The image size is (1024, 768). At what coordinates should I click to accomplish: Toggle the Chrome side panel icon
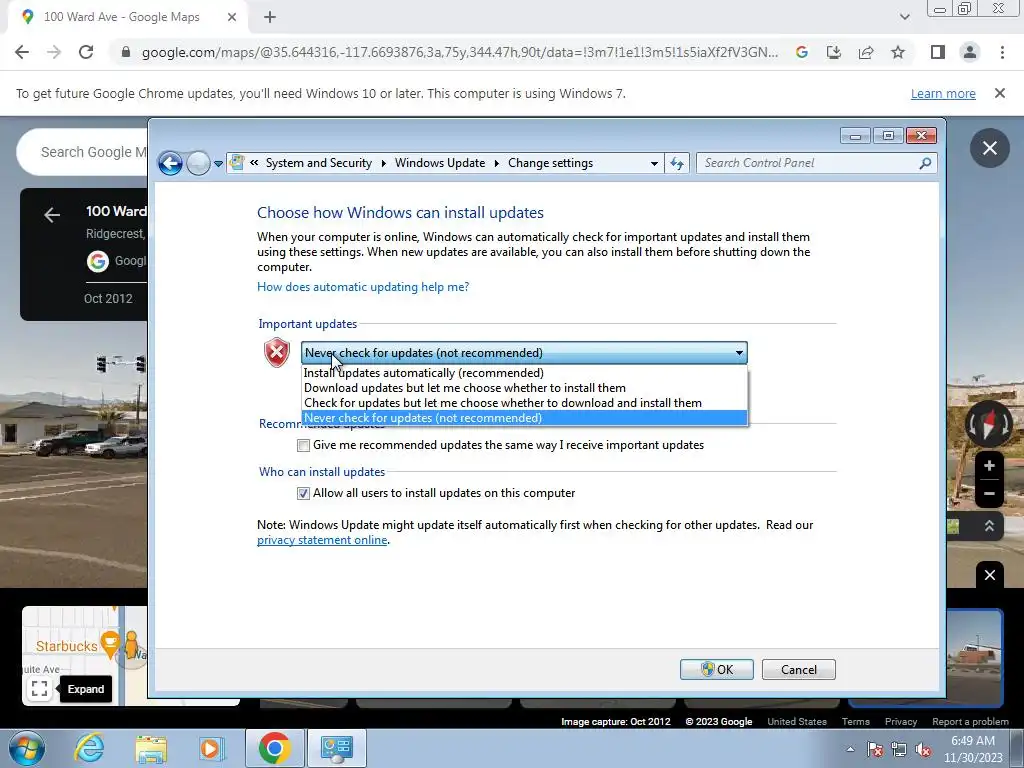tap(938, 52)
